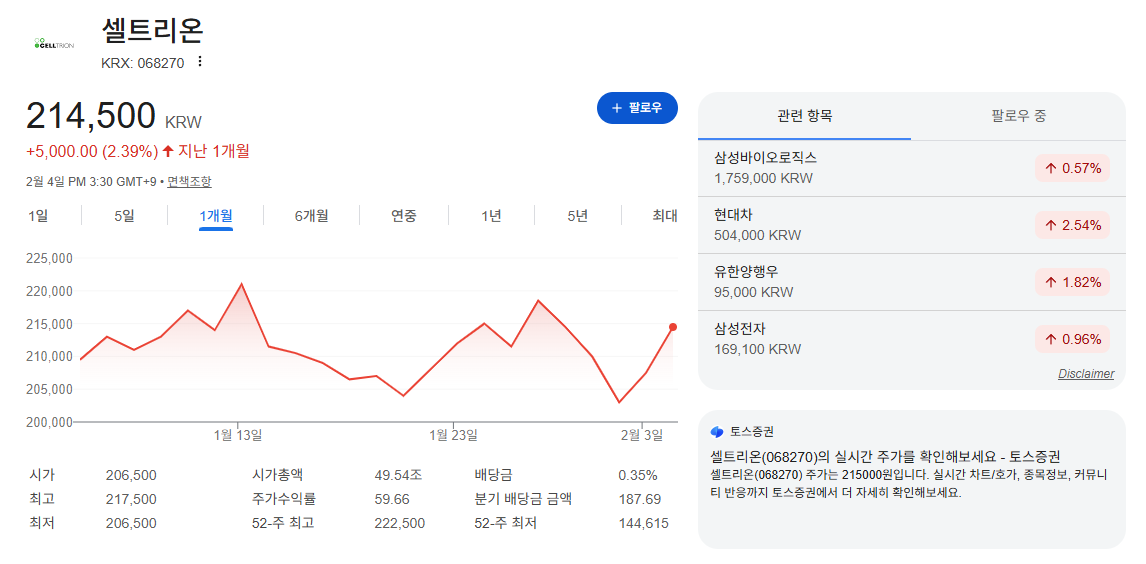Open the 삼성바이오로직스 stock row
This screenshot has width=1146, height=564.
pyautogui.click(x=911, y=168)
